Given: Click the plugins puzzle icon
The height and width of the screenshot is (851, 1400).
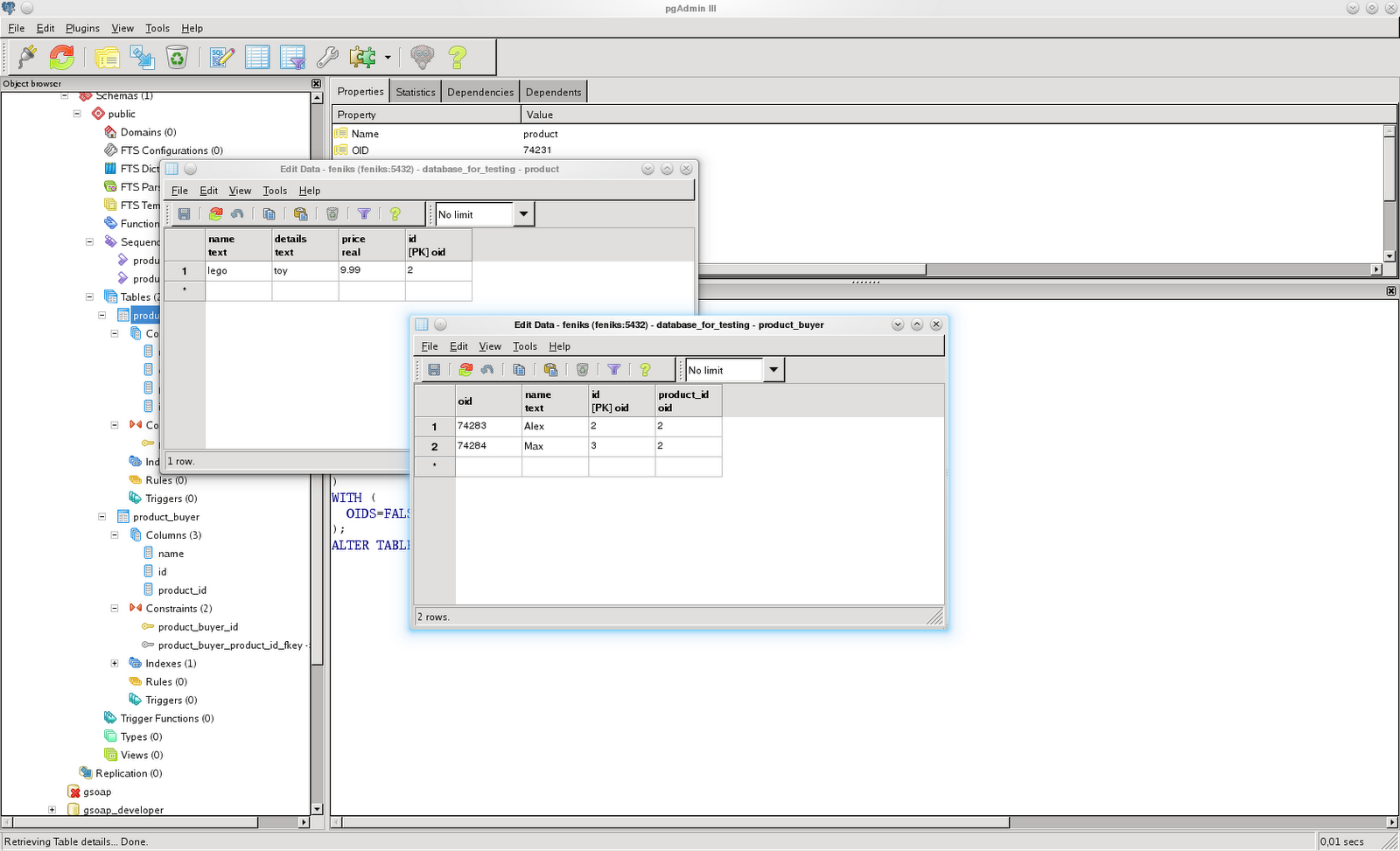Looking at the screenshot, I should pyautogui.click(x=362, y=58).
